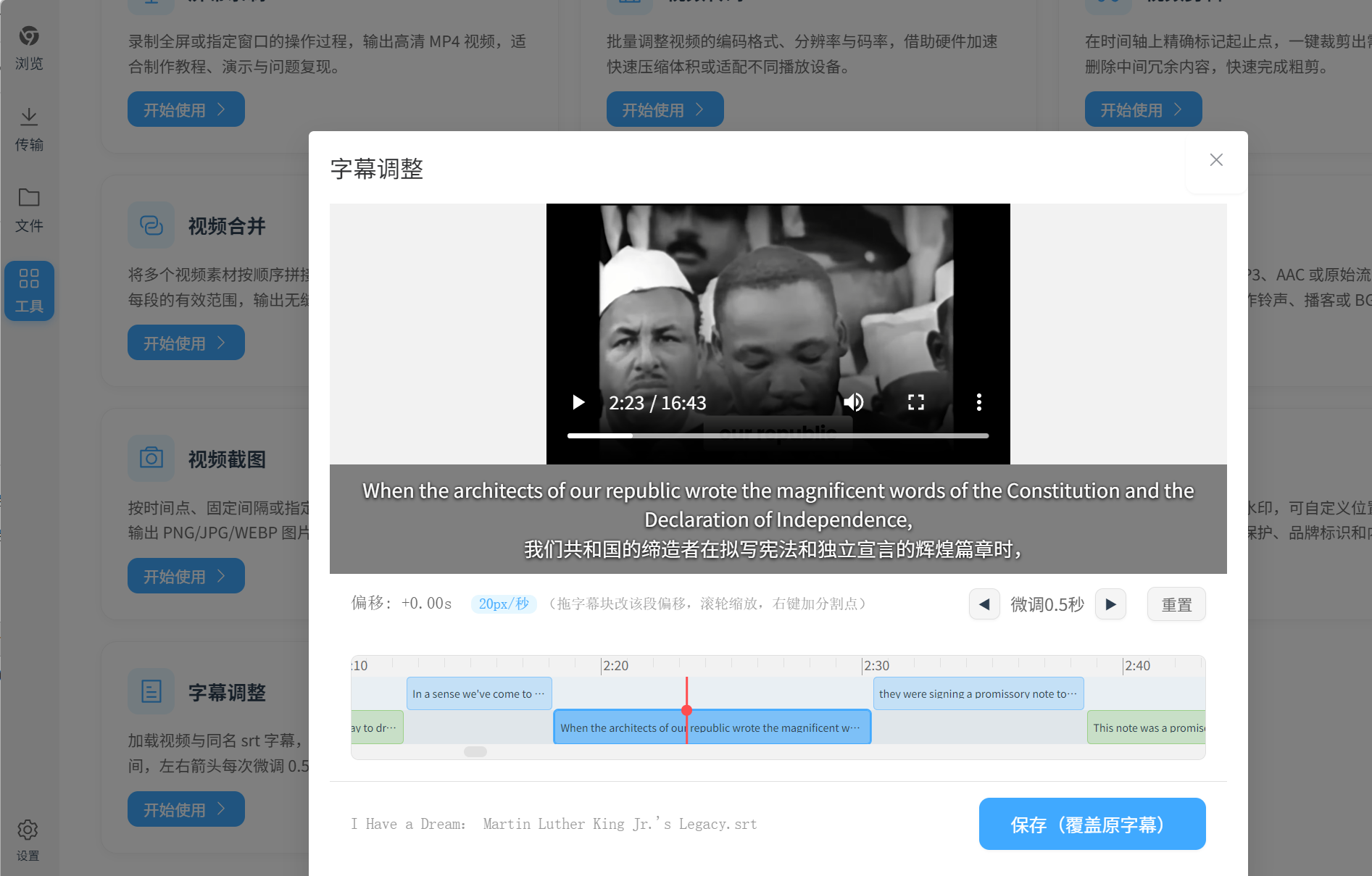Click the srt filename "I Have a Dream: Martin Luther King Jr.'s Legacy.srt"
The height and width of the screenshot is (876, 1372).
tap(554, 824)
